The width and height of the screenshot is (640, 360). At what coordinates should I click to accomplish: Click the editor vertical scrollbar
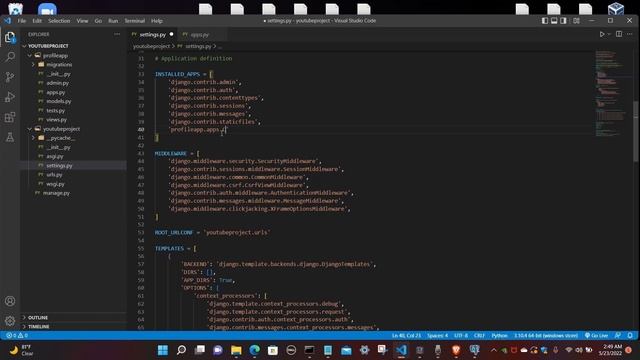[636, 131]
